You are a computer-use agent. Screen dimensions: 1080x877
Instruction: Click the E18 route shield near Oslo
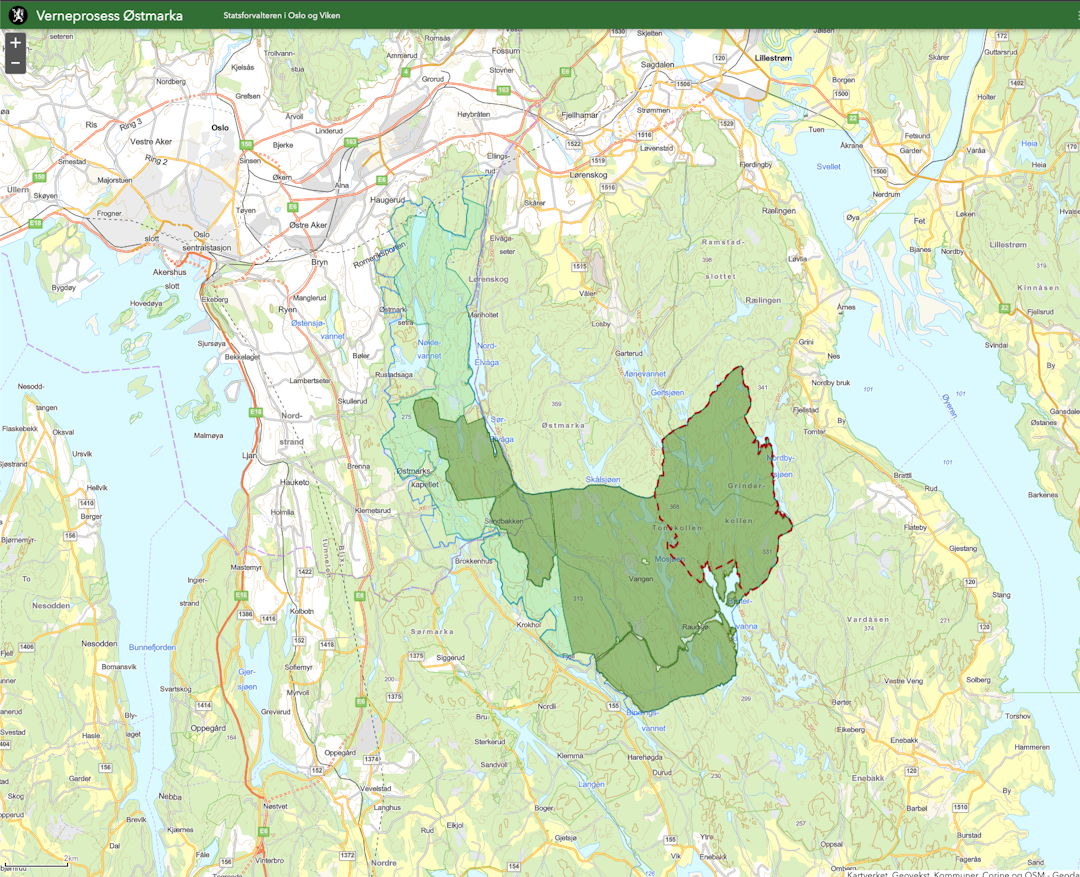[35, 223]
